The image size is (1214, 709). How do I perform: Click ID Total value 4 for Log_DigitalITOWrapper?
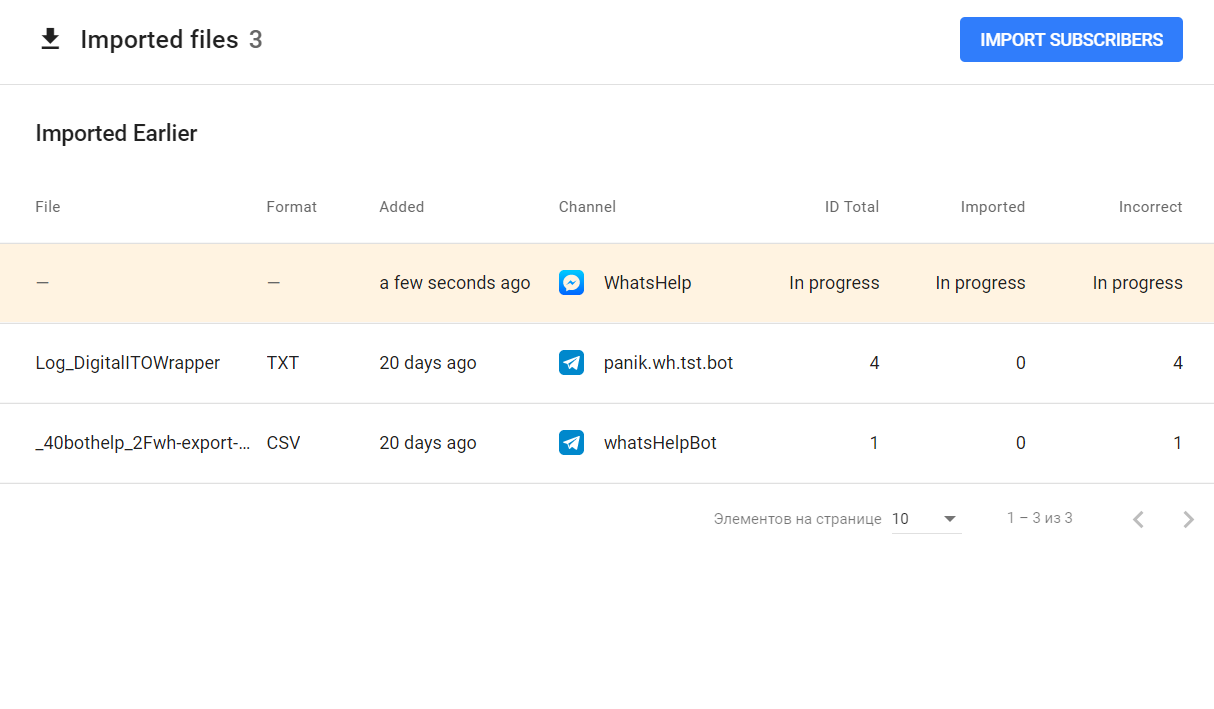point(875,363)
